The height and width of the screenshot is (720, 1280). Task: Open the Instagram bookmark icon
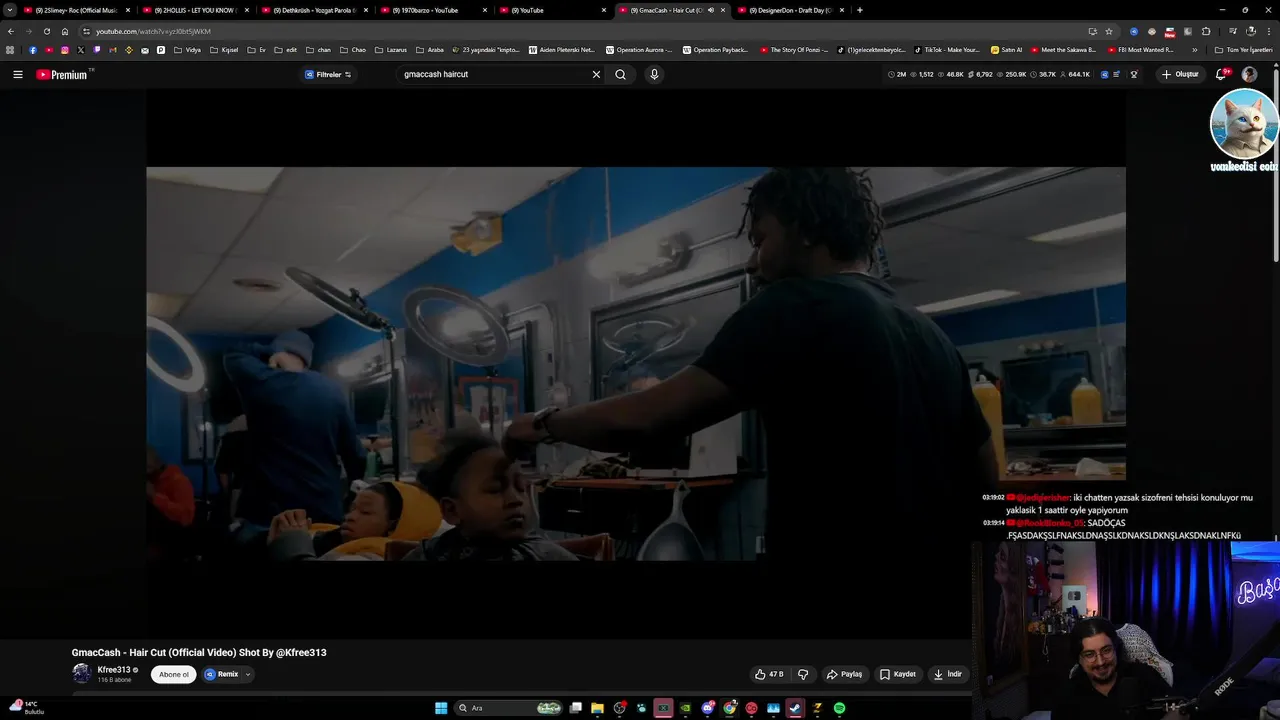pyautogui.click(x=65, y=49)
